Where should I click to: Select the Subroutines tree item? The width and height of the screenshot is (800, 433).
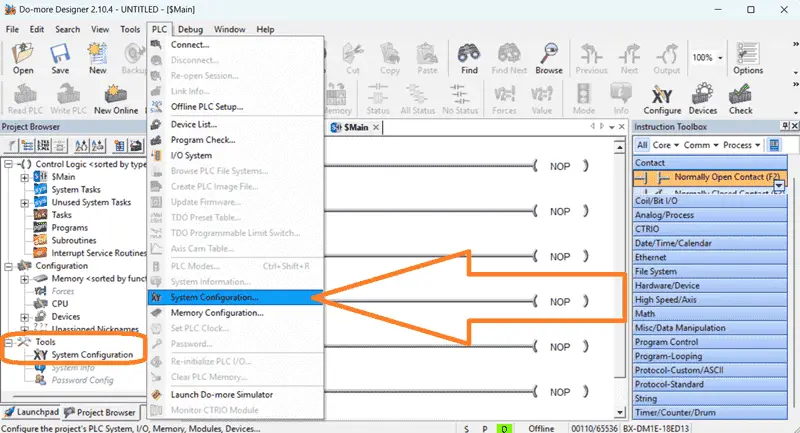pyautogui.click(x=73, y=241)
